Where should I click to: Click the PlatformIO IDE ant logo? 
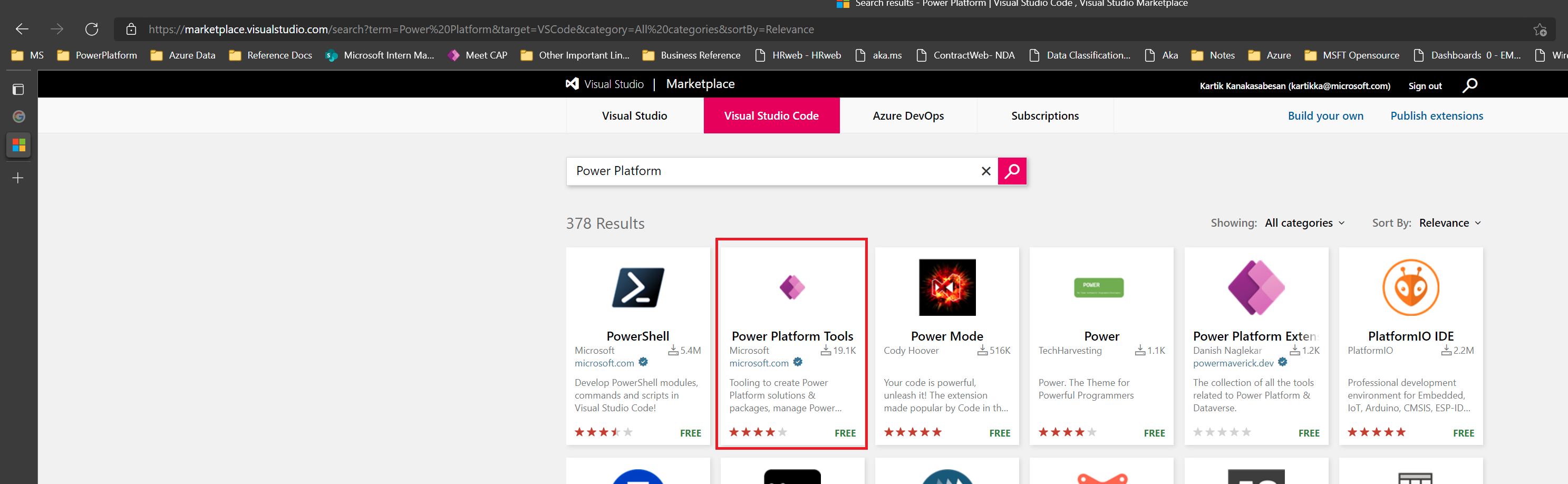1410,287
